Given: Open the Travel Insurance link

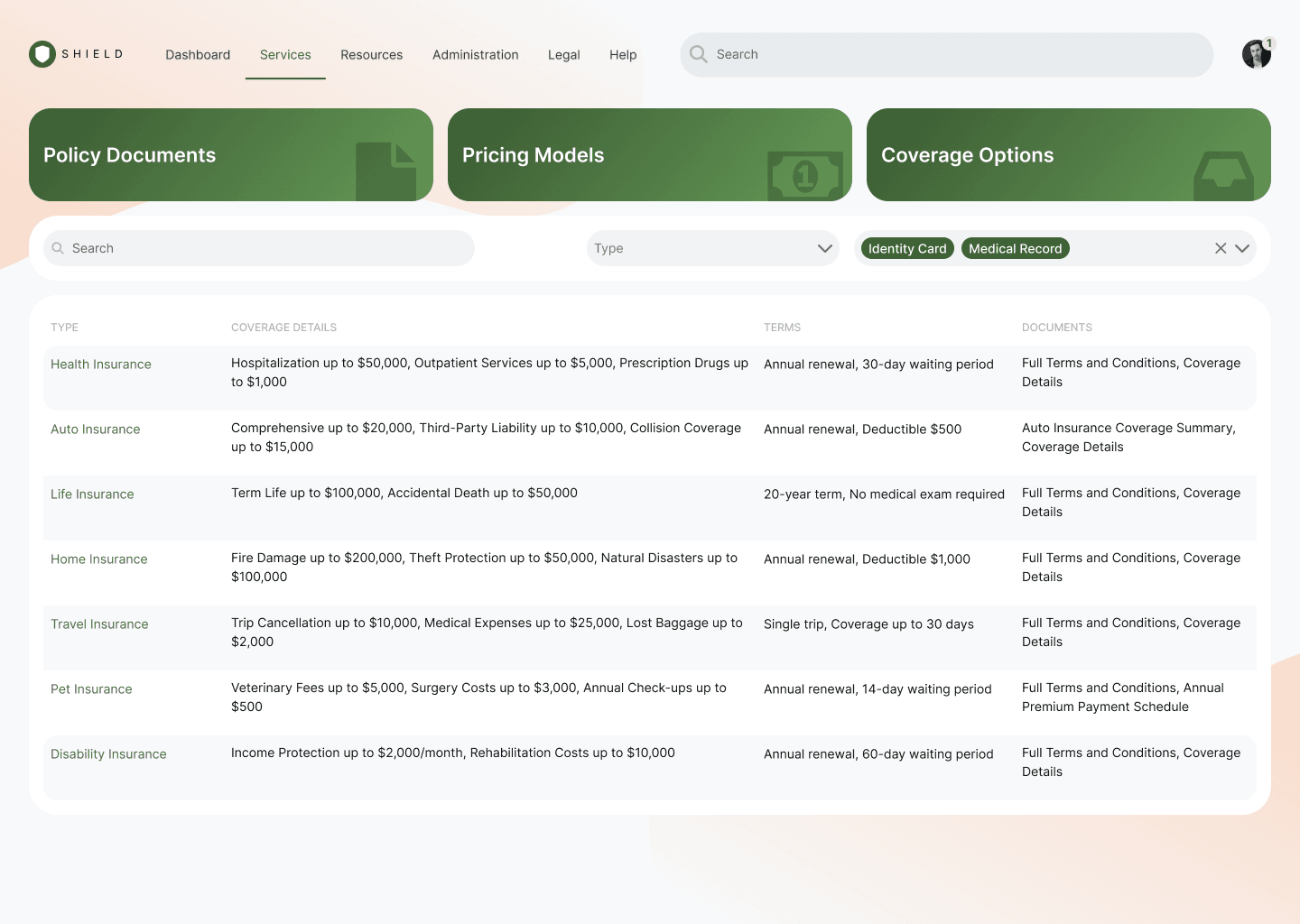Looking at the screenshot, I should [99, 624].
